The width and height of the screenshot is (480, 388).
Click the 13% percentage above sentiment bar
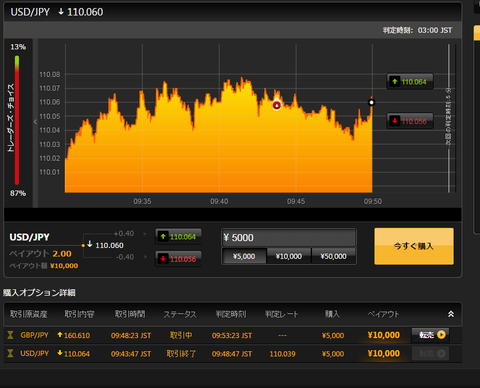tap(18, 47)
